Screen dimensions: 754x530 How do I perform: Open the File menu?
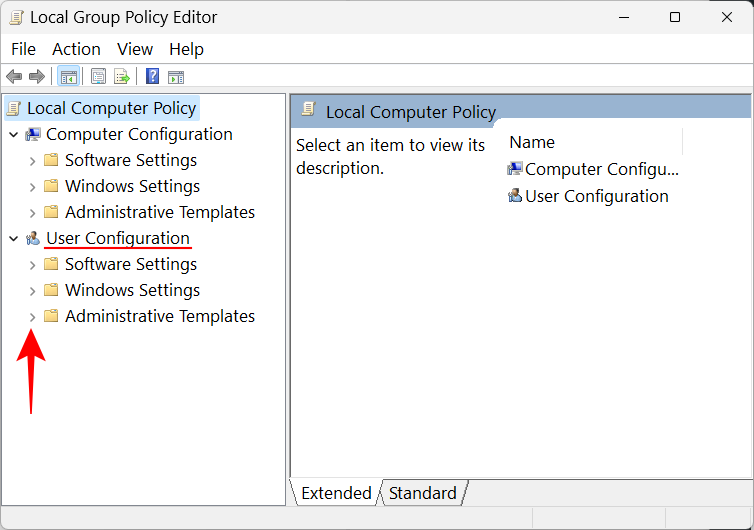(23, 49)
